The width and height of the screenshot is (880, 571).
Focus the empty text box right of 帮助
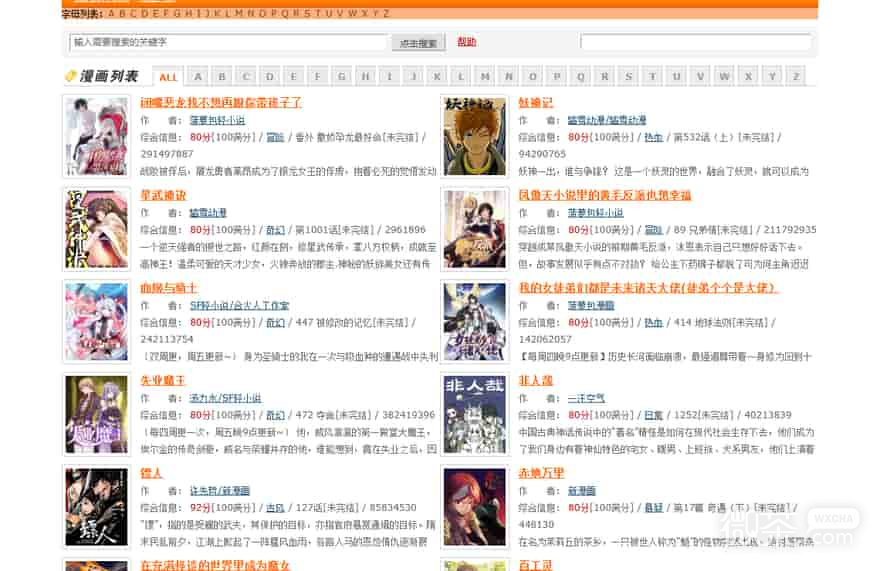(x=696, y=42)
